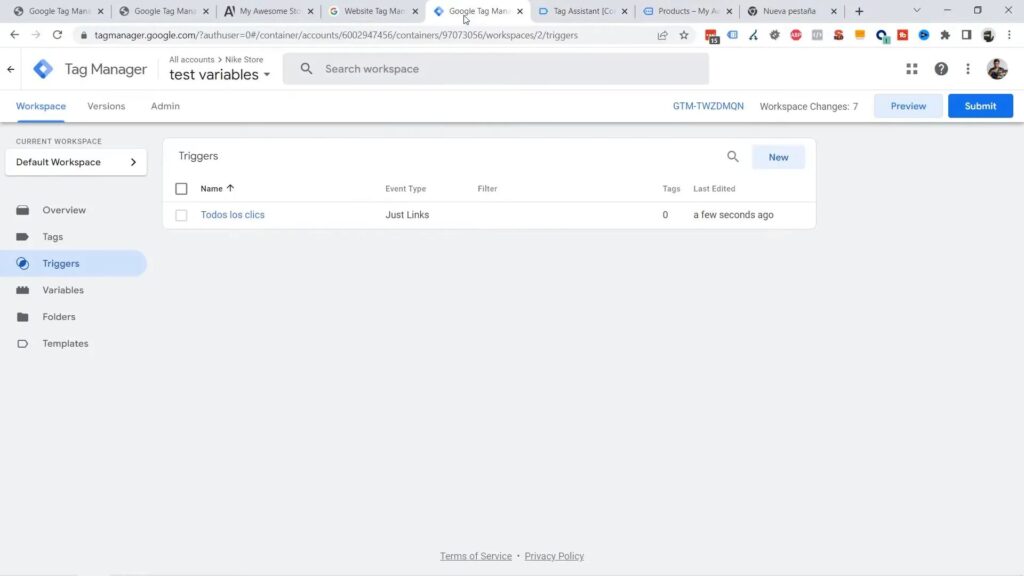This screenshot has height=576, width=1024.
Task: Switch to the Workspace tab
Action: coord(40,106)
